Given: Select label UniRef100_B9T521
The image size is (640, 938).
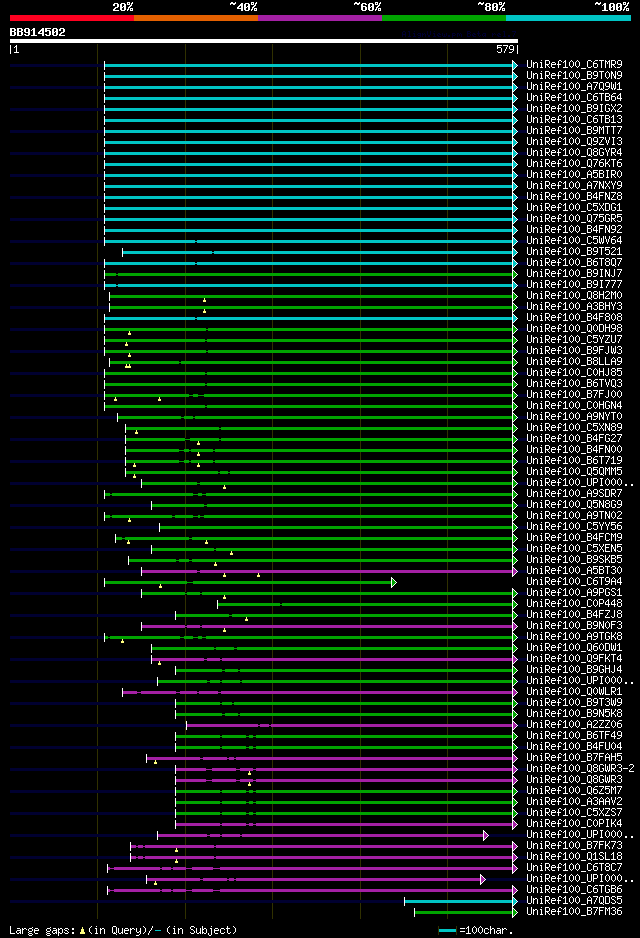Looking at the screenshot, I should [x=574, y=251].
